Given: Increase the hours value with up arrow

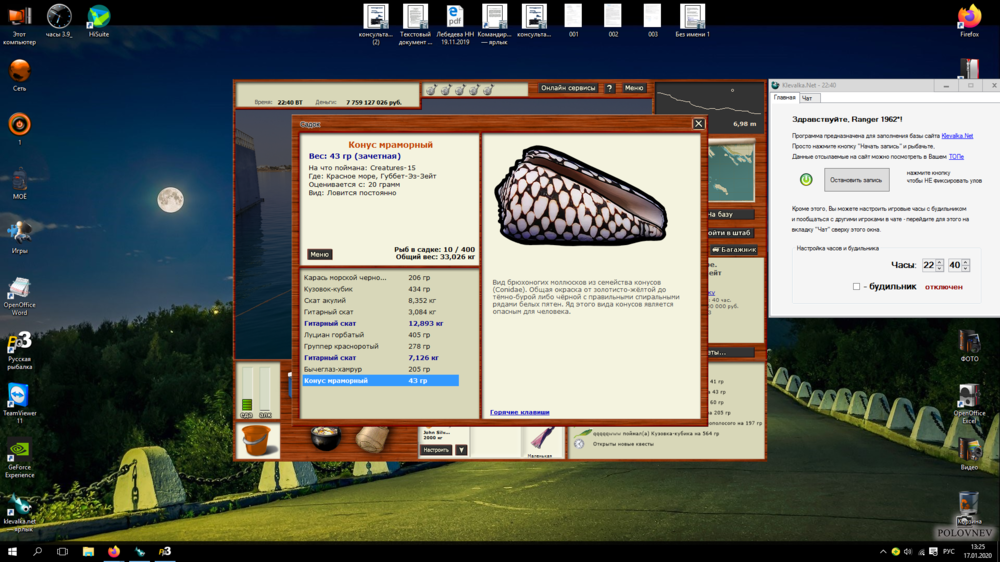Looking at the screenshot, I should pyautogui.click(x=940, y=262).
